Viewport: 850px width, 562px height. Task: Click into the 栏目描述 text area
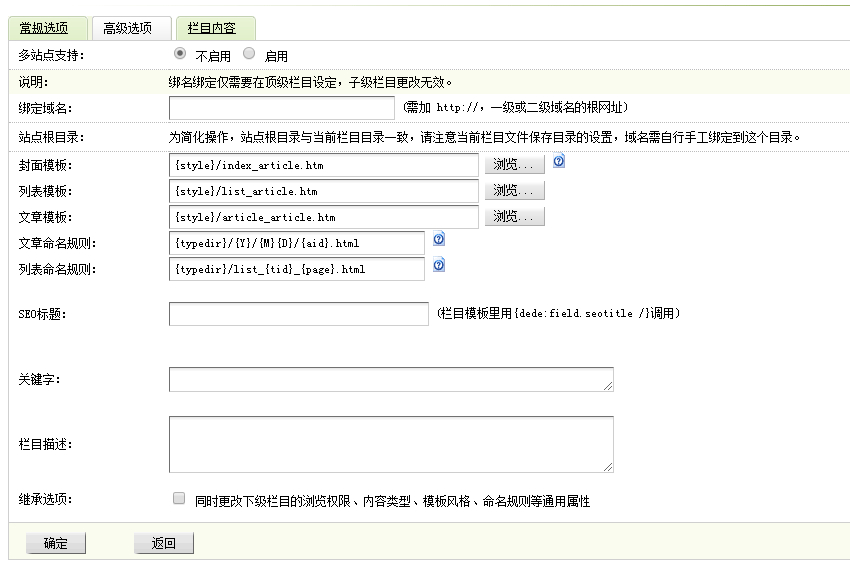coord(391,443)
